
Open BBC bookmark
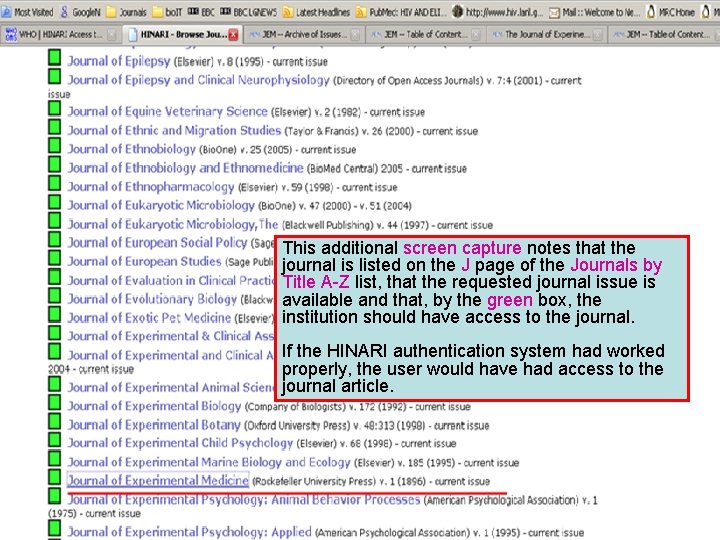pos(201,12)
